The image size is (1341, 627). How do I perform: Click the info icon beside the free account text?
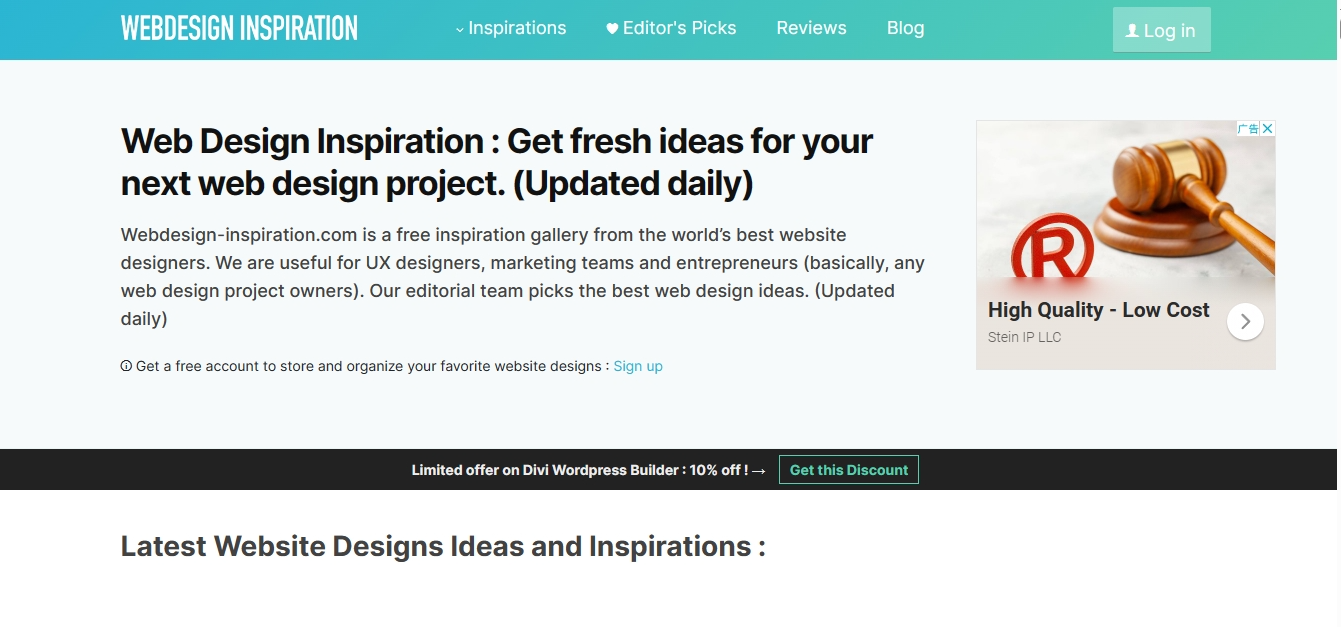(126, 366)
